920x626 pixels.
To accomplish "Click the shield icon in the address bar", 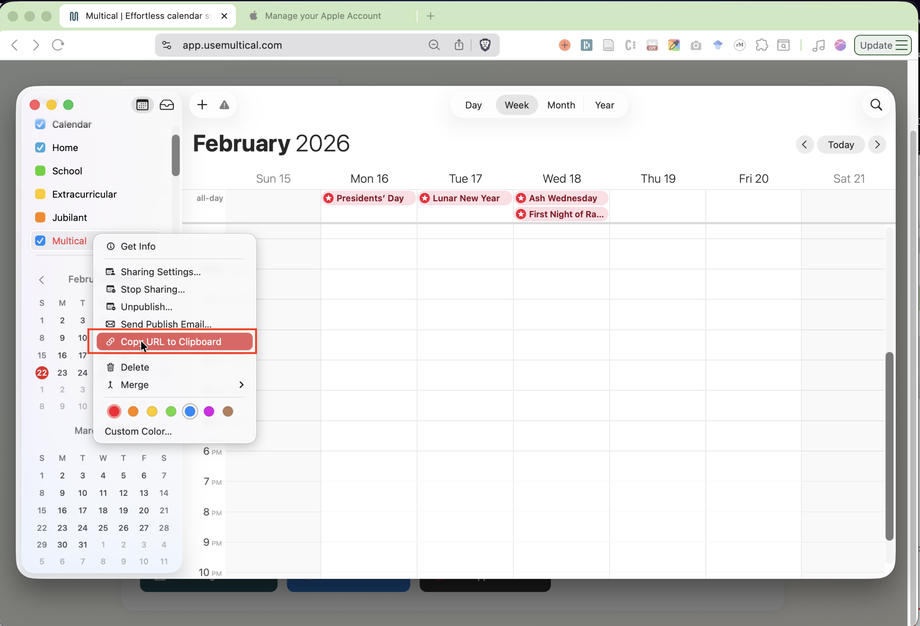I will coord(485,45).
